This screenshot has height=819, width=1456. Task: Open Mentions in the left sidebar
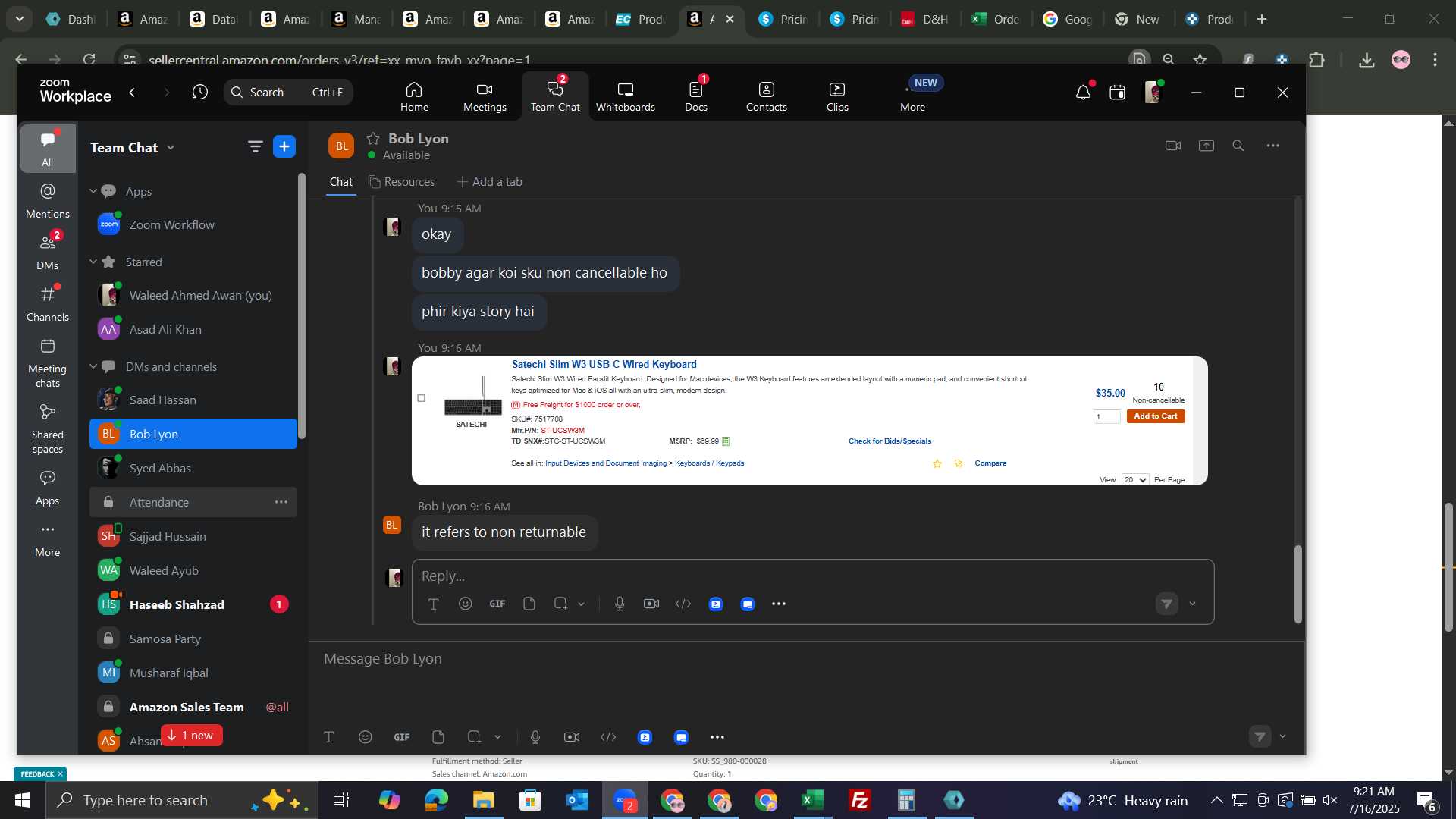48,201
